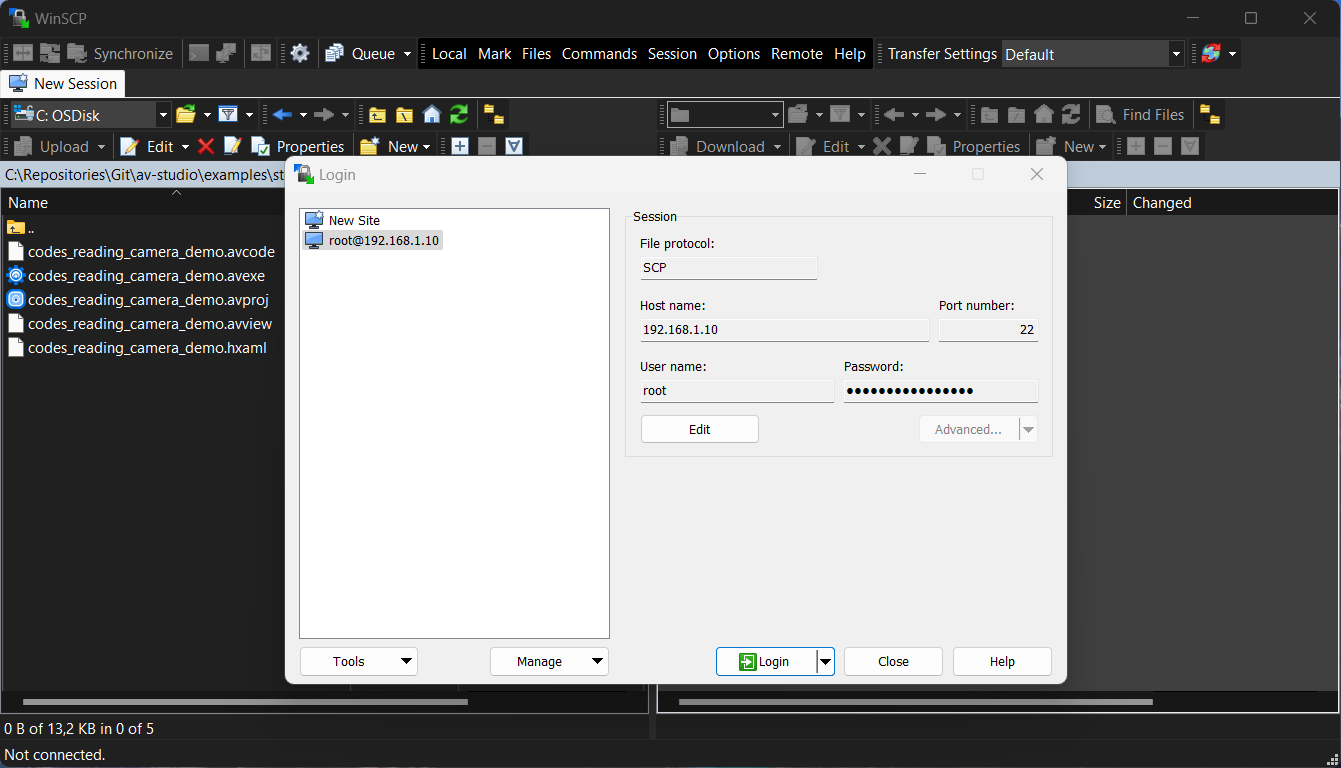The image size is (1341, 768).
Task: Click the local back arrow icon
Action: click(x=283, y=115)
